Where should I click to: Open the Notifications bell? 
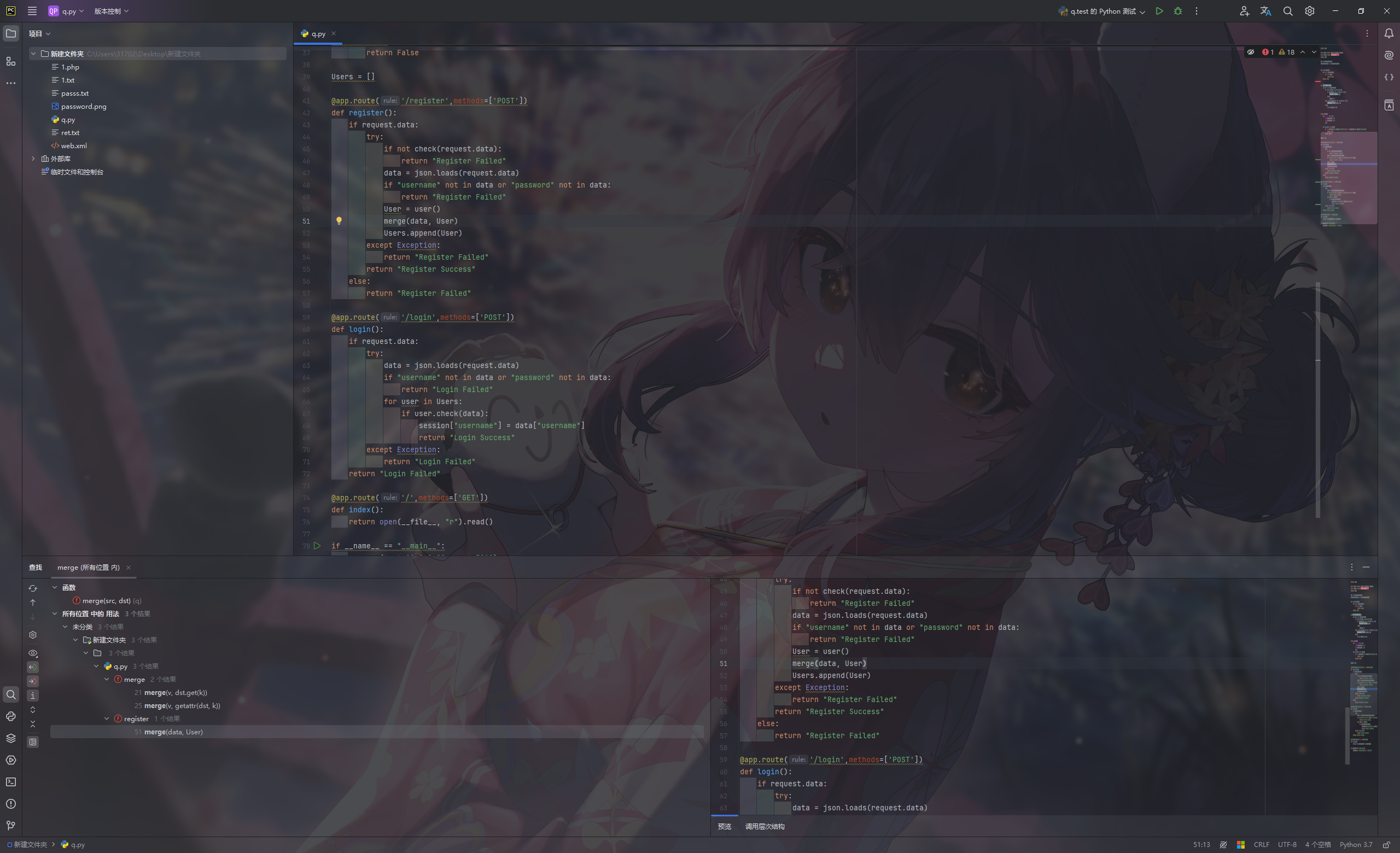(x=1389, y=33)
